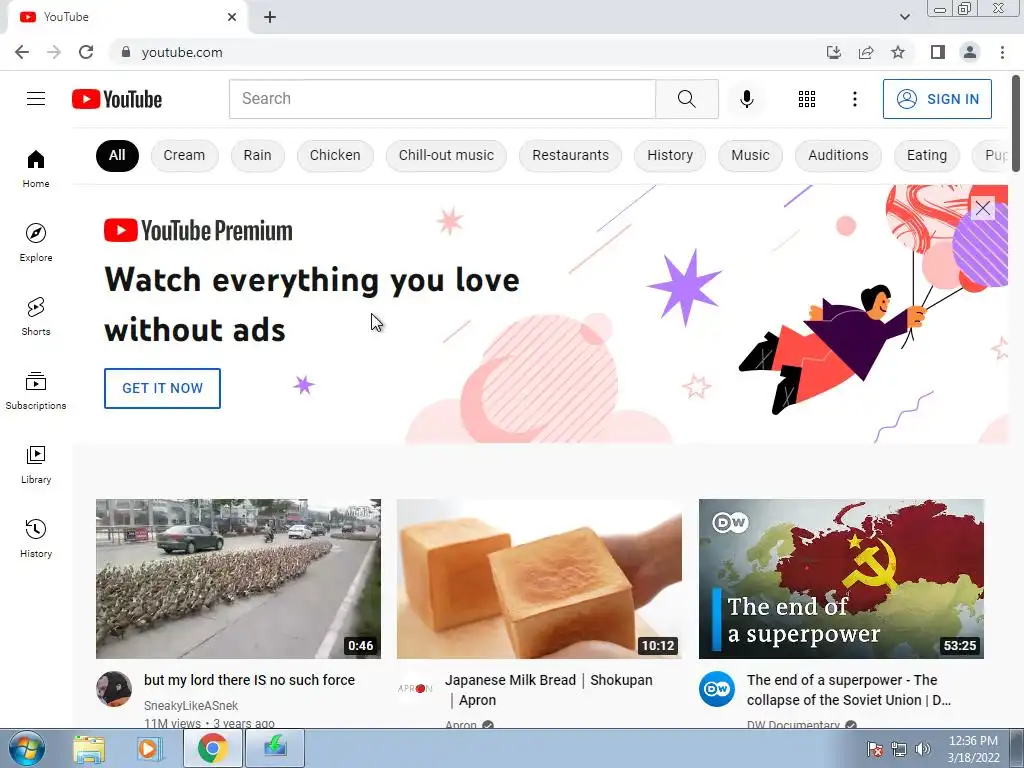Start voice search with microphone icon
The height and width of the screenshot is (768, 1024).
tap(746, 99)
